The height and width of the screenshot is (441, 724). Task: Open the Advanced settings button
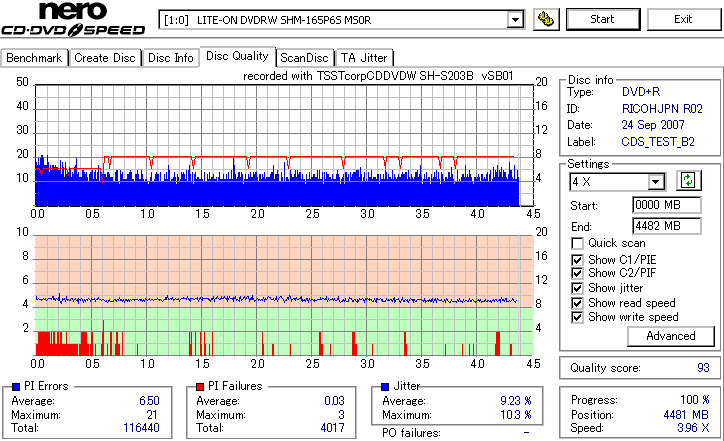[670, 336]
